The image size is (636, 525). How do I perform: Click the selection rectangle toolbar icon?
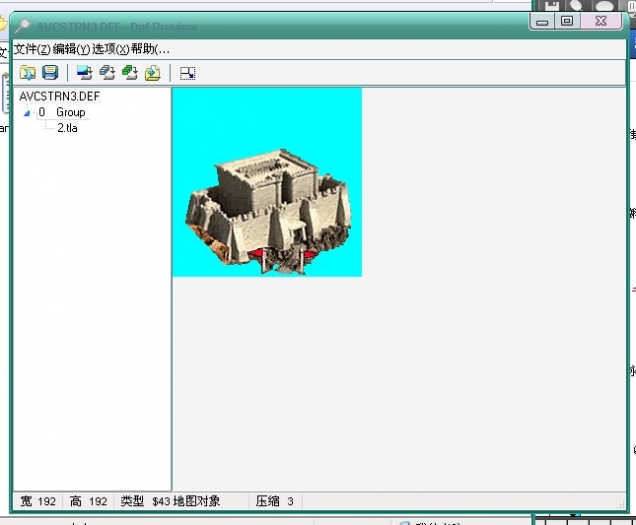click(x=188, y=72)
